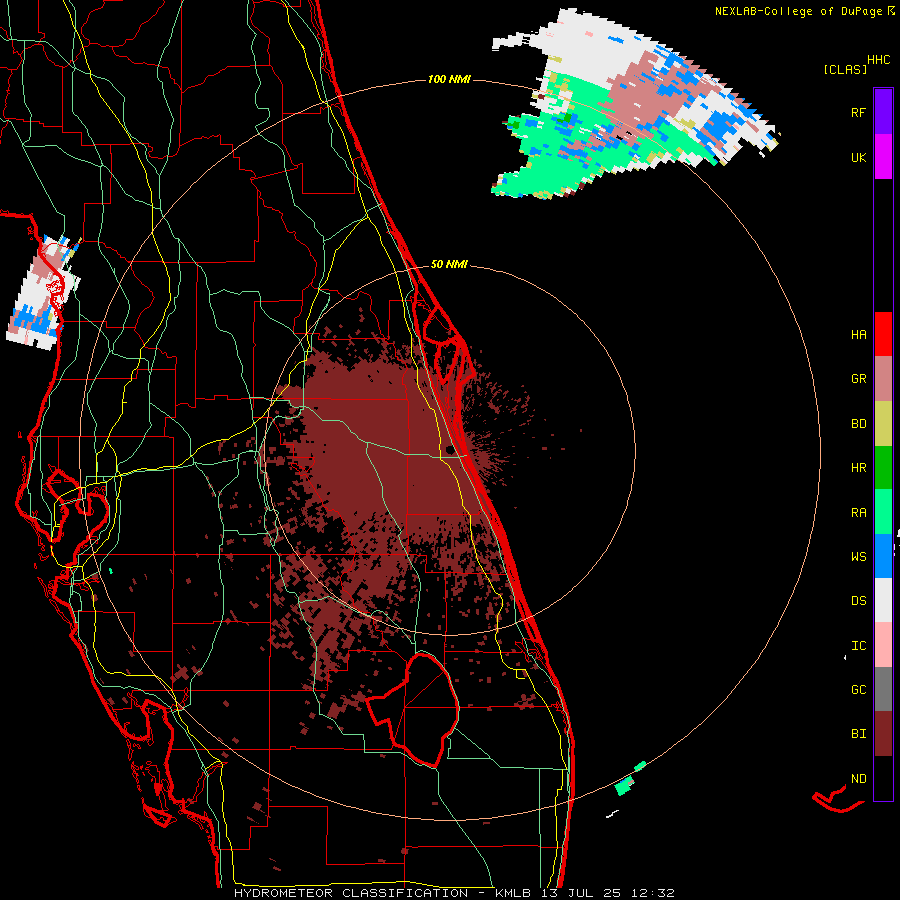The width and height of the screenshot is (900, 900).
Task: Click the '[CLAS]' units label
Action: coord(845,69)
